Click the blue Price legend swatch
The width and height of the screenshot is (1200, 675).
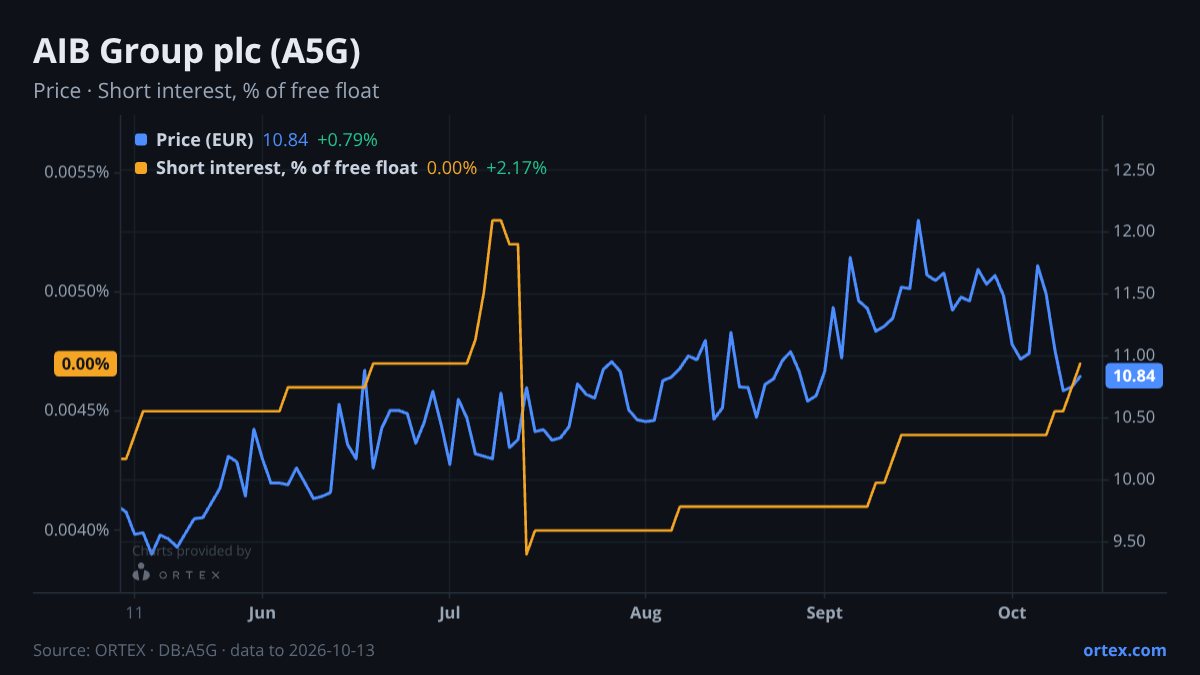point(140,140)
